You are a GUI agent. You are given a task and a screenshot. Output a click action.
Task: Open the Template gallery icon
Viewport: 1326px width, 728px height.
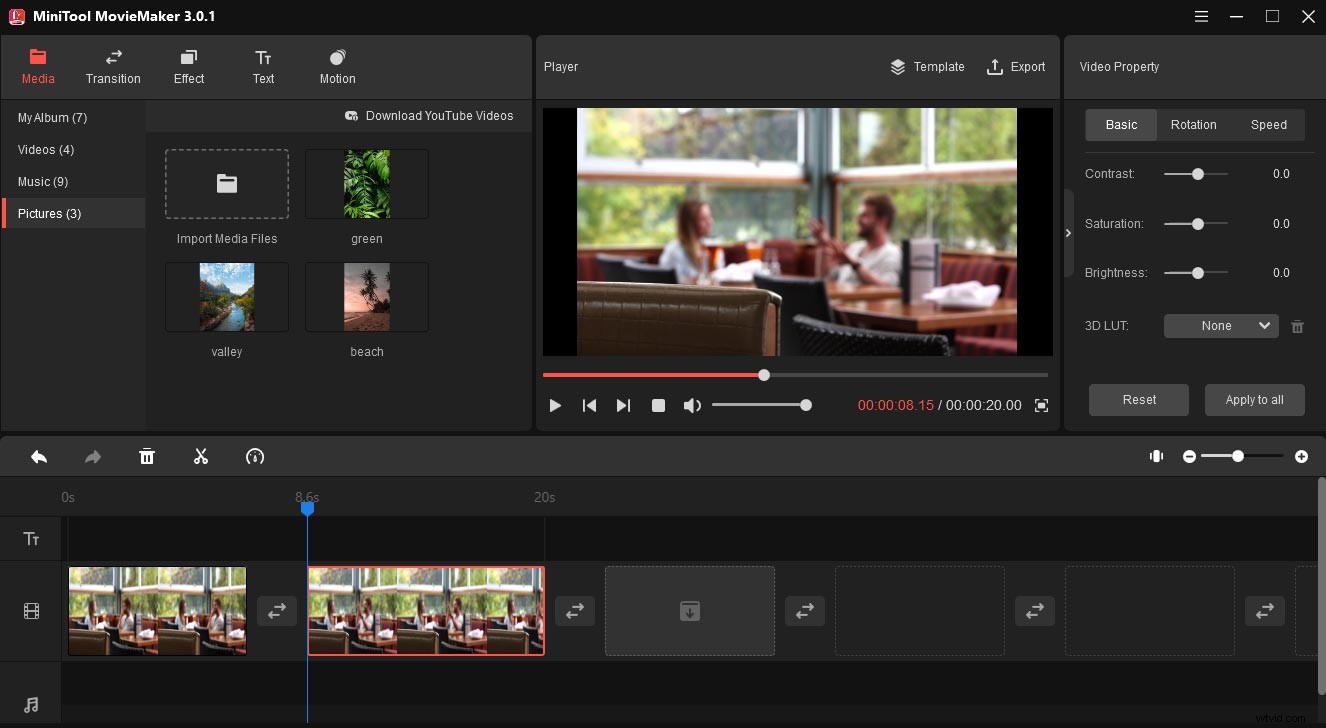[x=927, y=67]
